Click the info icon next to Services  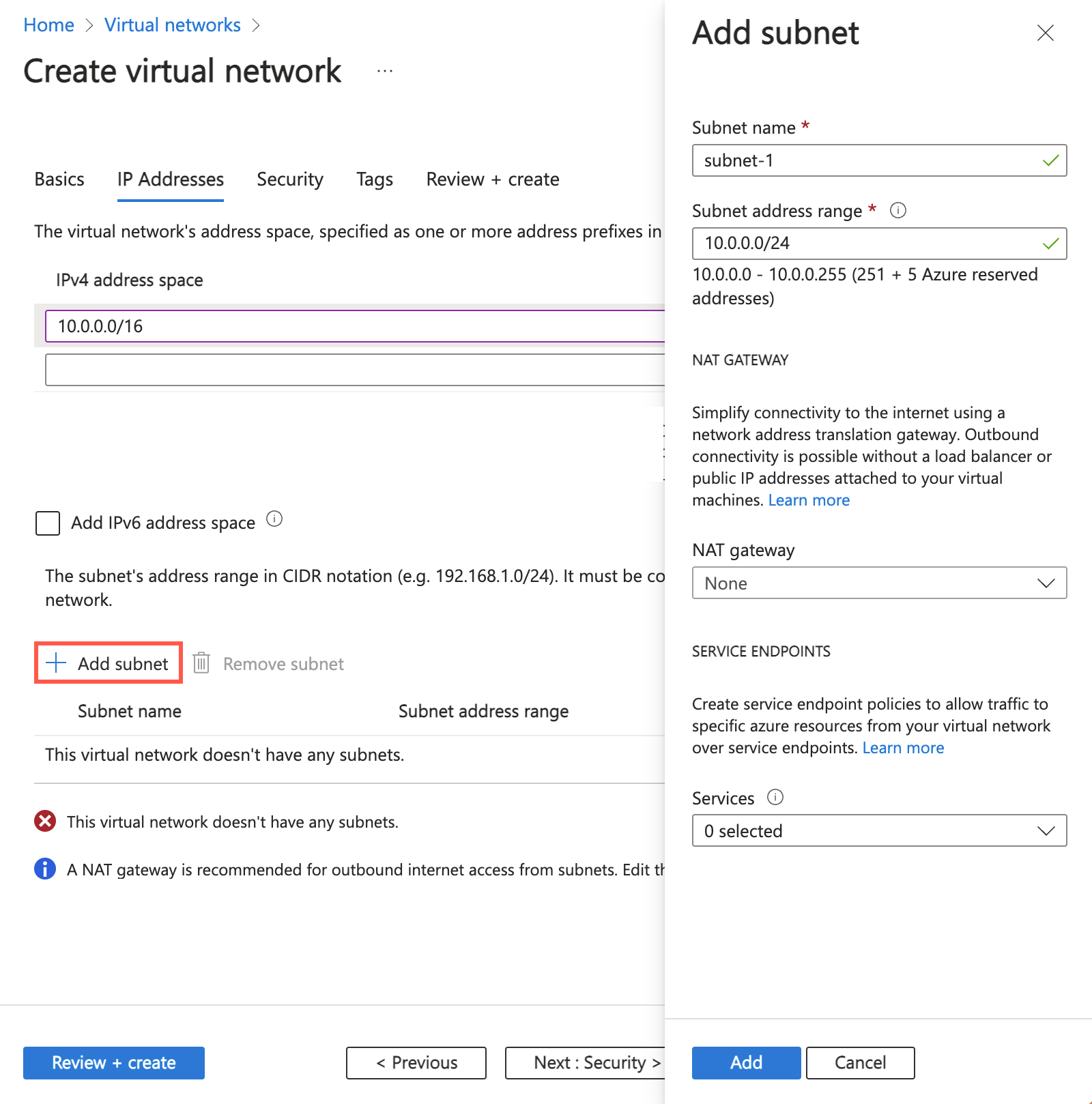[x=775, y=797]
